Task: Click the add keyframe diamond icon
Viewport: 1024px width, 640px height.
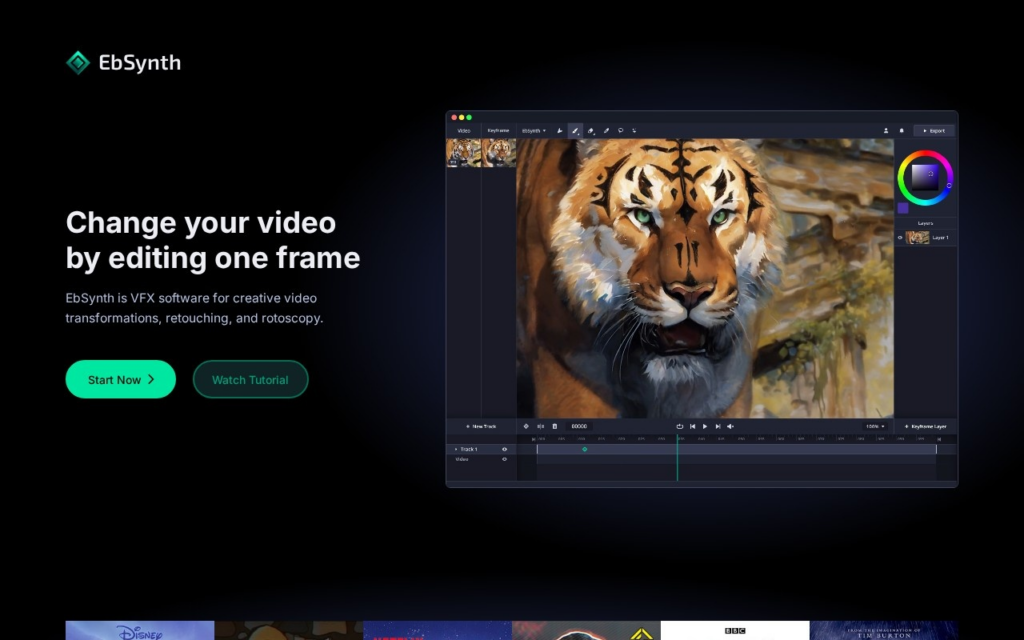Action: 526,426
